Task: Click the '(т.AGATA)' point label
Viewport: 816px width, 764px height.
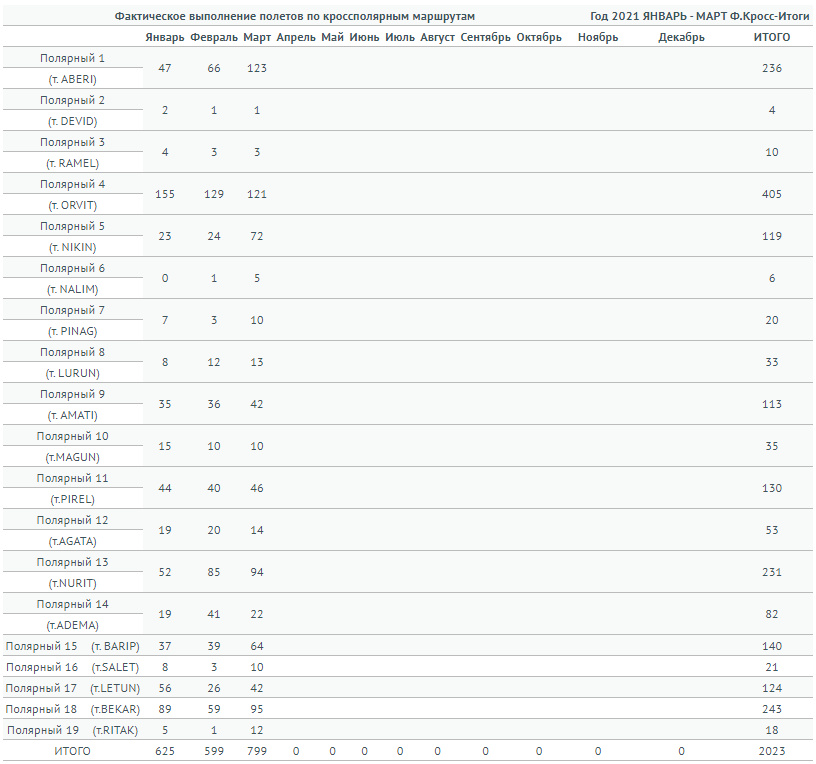Action: (72, 542)
